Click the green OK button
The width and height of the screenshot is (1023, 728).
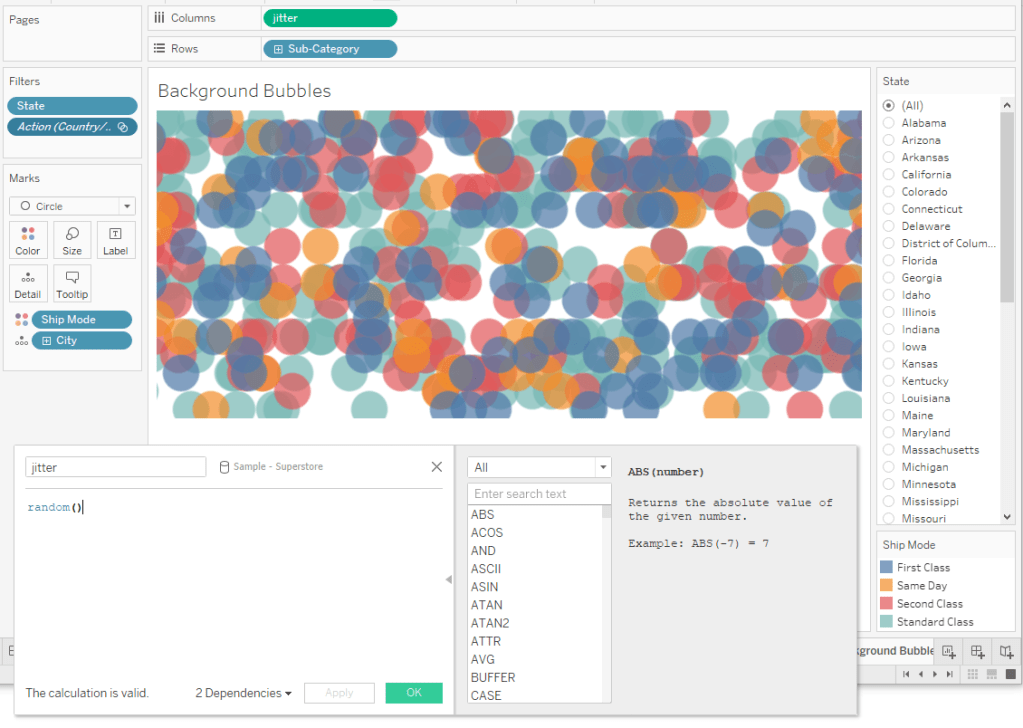click(x=414, y=693)
